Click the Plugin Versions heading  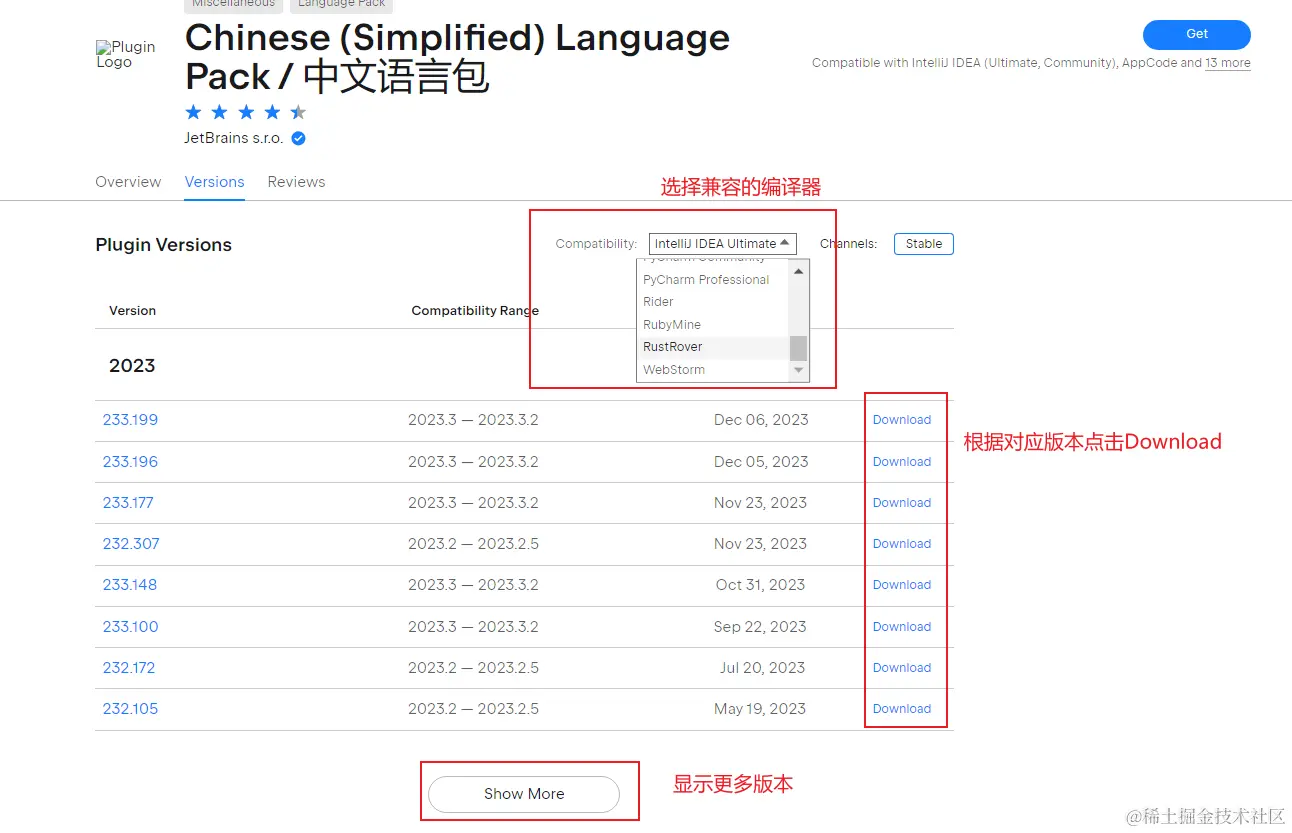click(x=163, y=245)
